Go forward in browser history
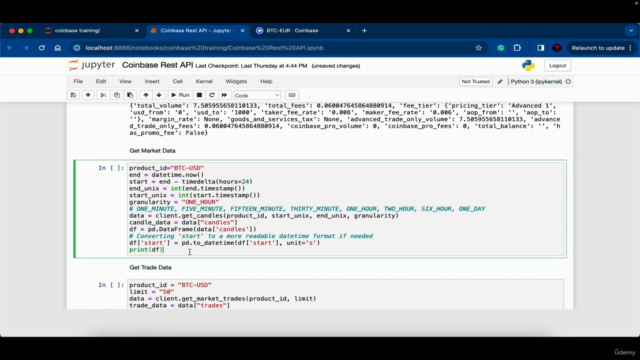Viewport: 640px width, 360px height. tap(26, 48)
